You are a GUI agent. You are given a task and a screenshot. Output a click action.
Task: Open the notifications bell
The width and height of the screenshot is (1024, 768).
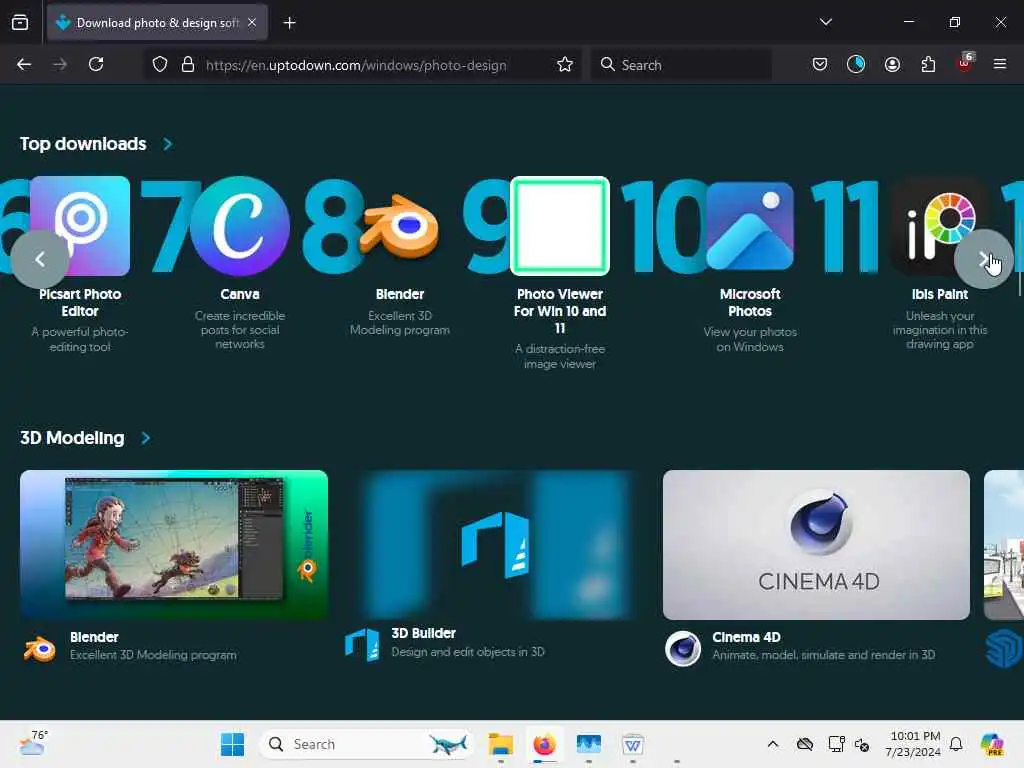coord(956,744)
